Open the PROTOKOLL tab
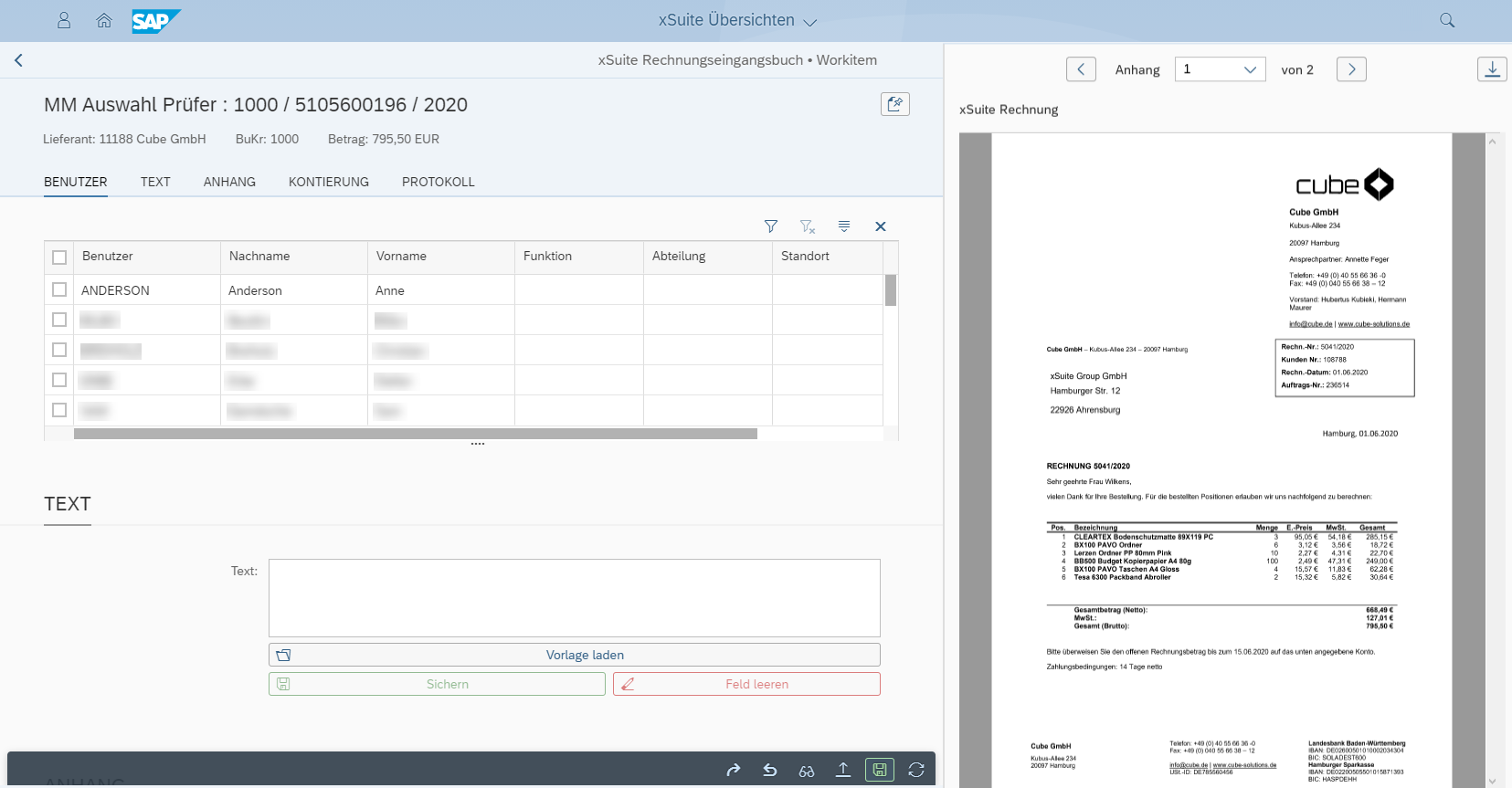1512x788 pixels. tap(439, 182)
